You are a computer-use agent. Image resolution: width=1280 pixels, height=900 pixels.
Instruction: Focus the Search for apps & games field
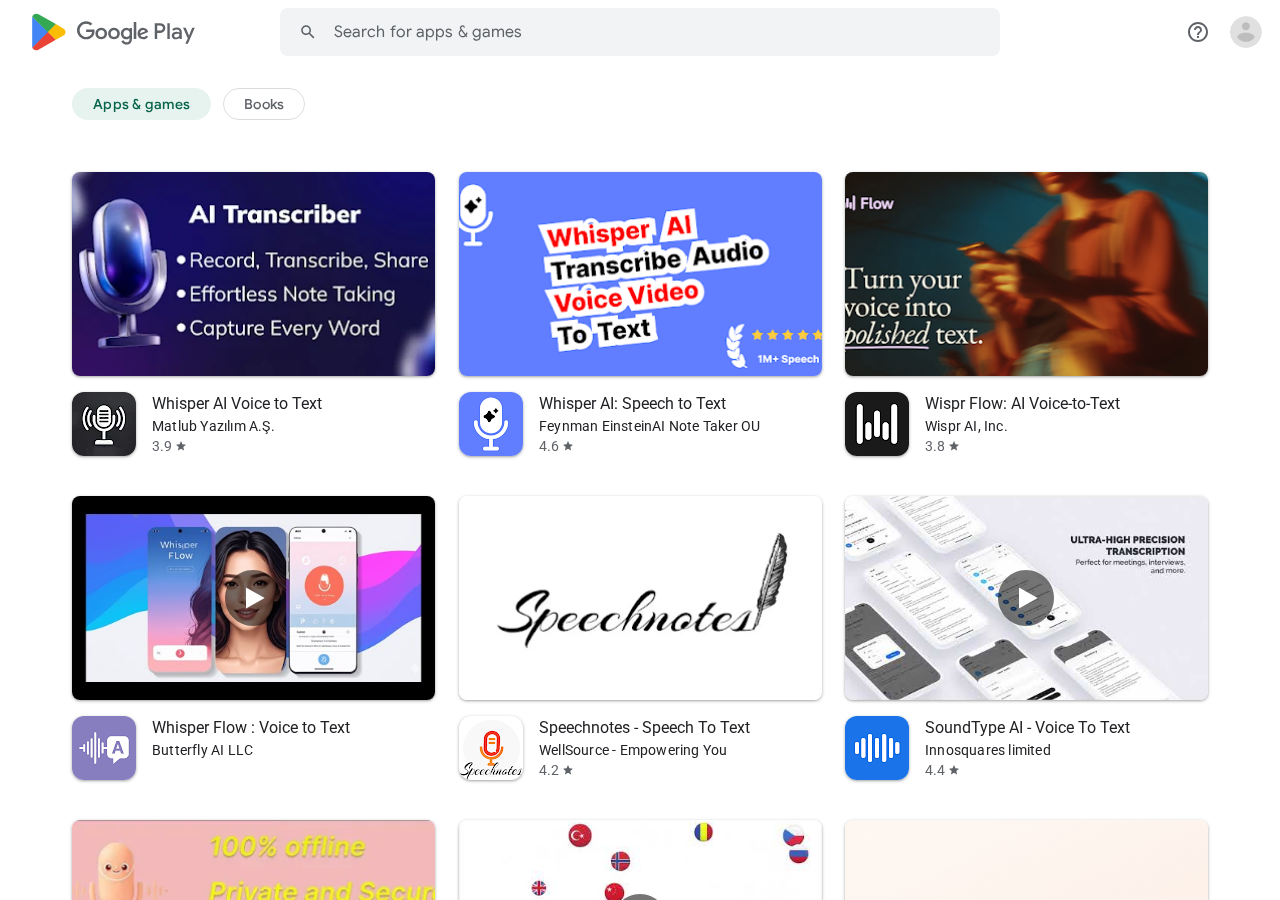tap(640, 32)
